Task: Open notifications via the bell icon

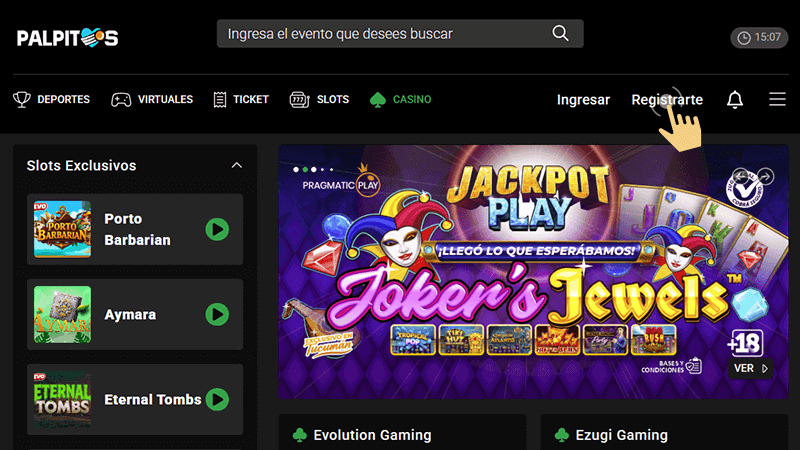Action: [x=735, y=100]
